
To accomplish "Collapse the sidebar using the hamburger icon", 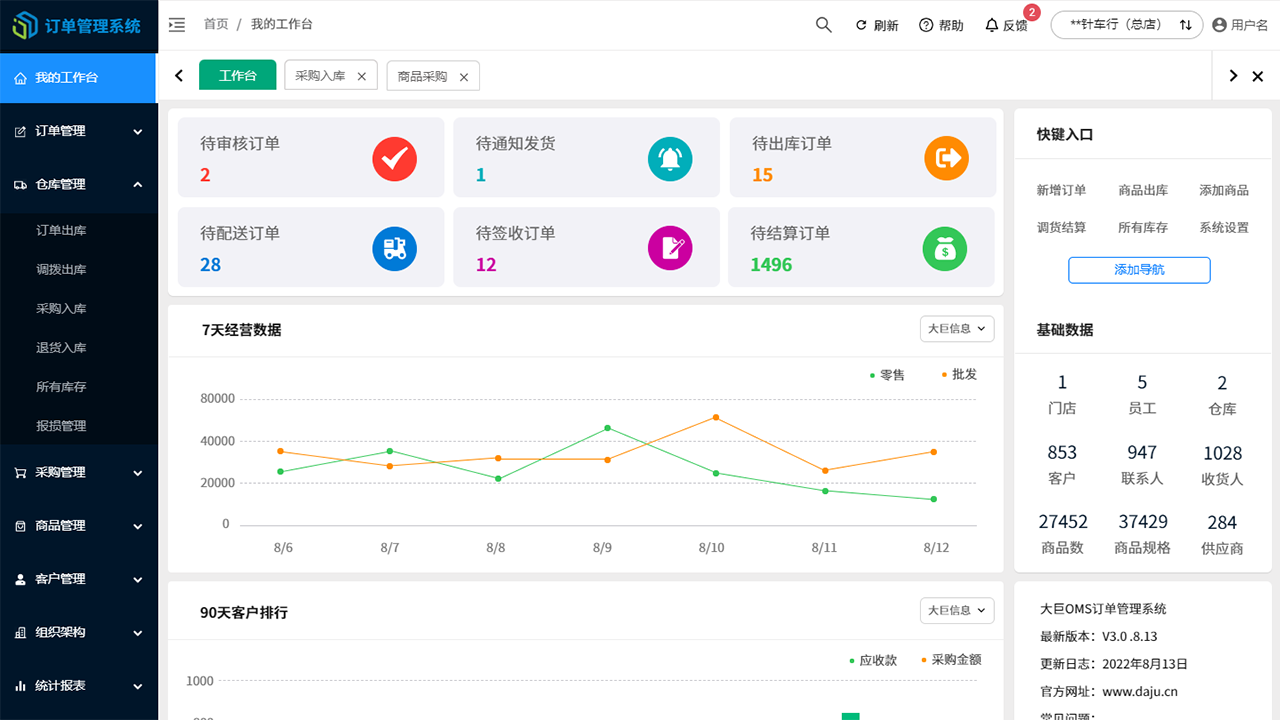I will coord(177,24).
